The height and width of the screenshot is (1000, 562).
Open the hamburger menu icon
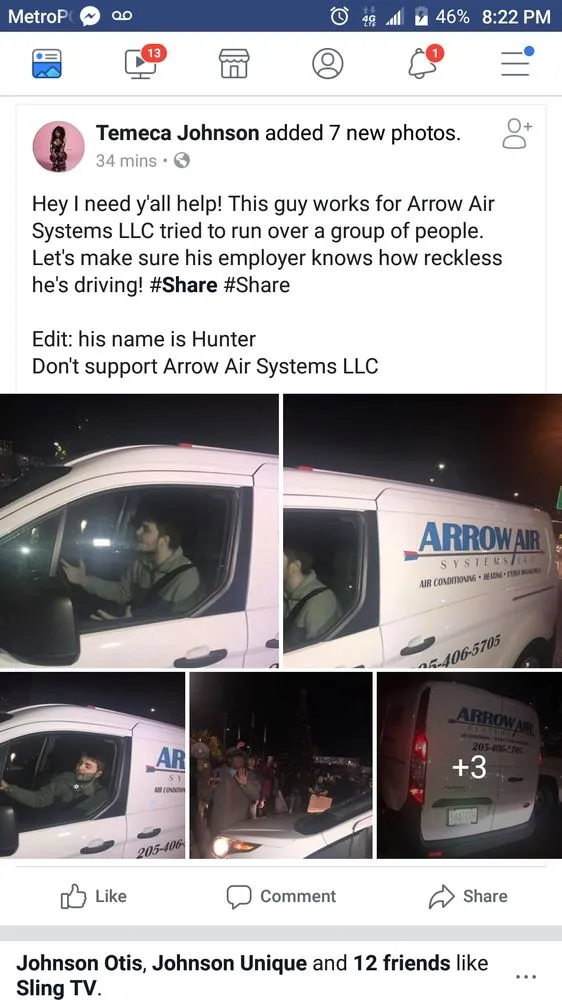[x=515, y=62]
